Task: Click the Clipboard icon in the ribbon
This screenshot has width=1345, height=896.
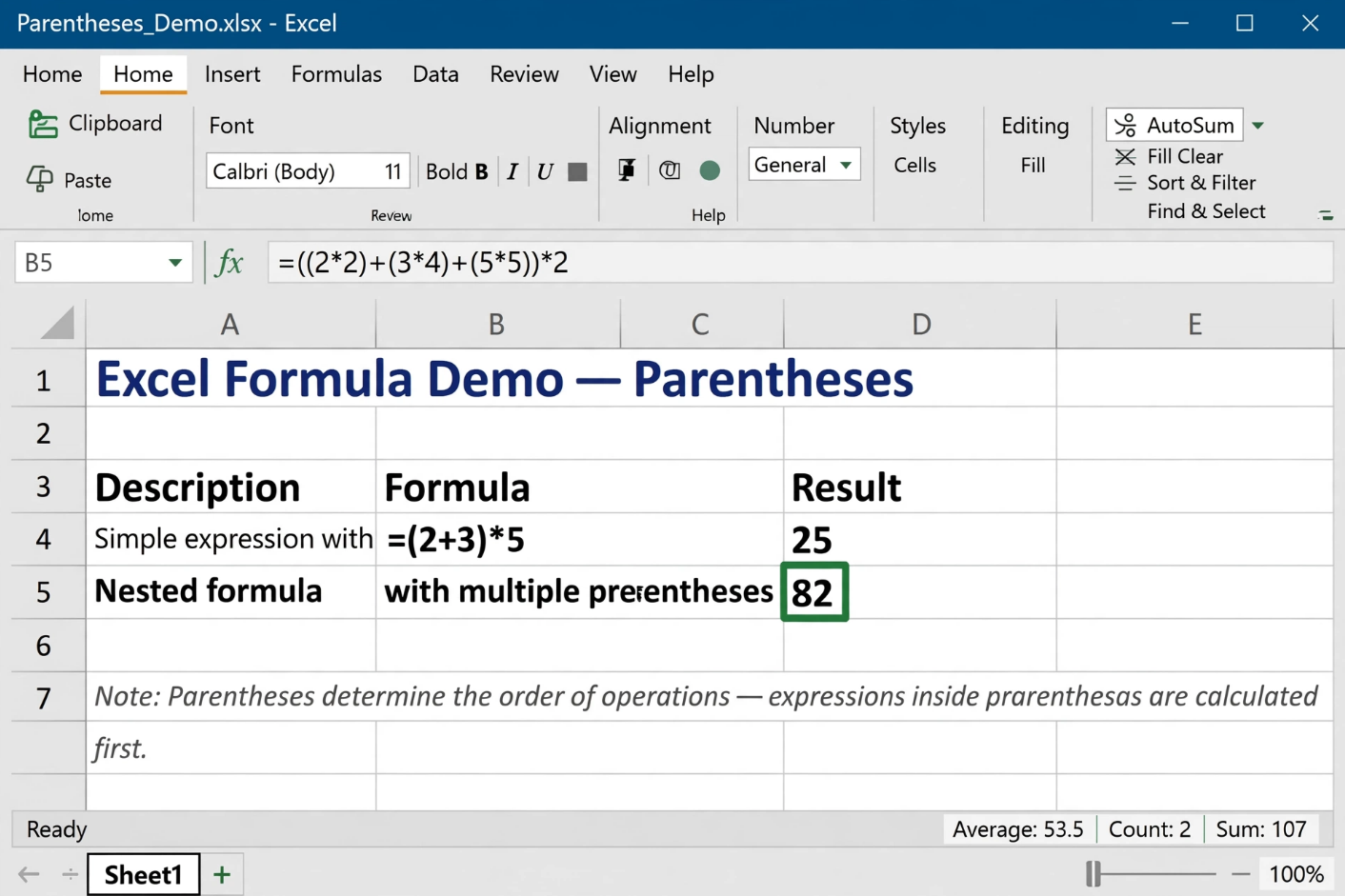Action: pyautogui.click(x=43, y=124)
